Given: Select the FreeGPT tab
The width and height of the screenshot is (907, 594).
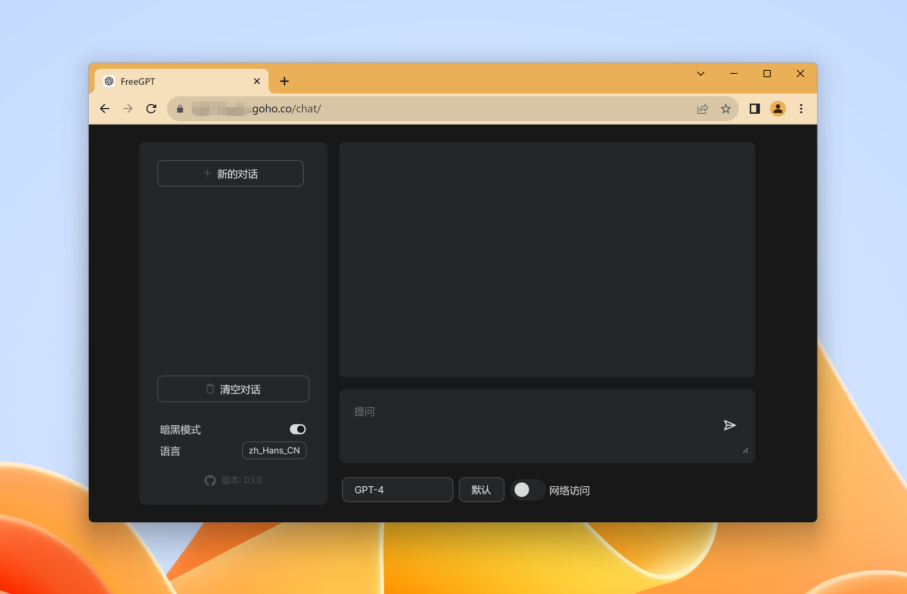Looking at the screenshot, I should coord(182,82).
